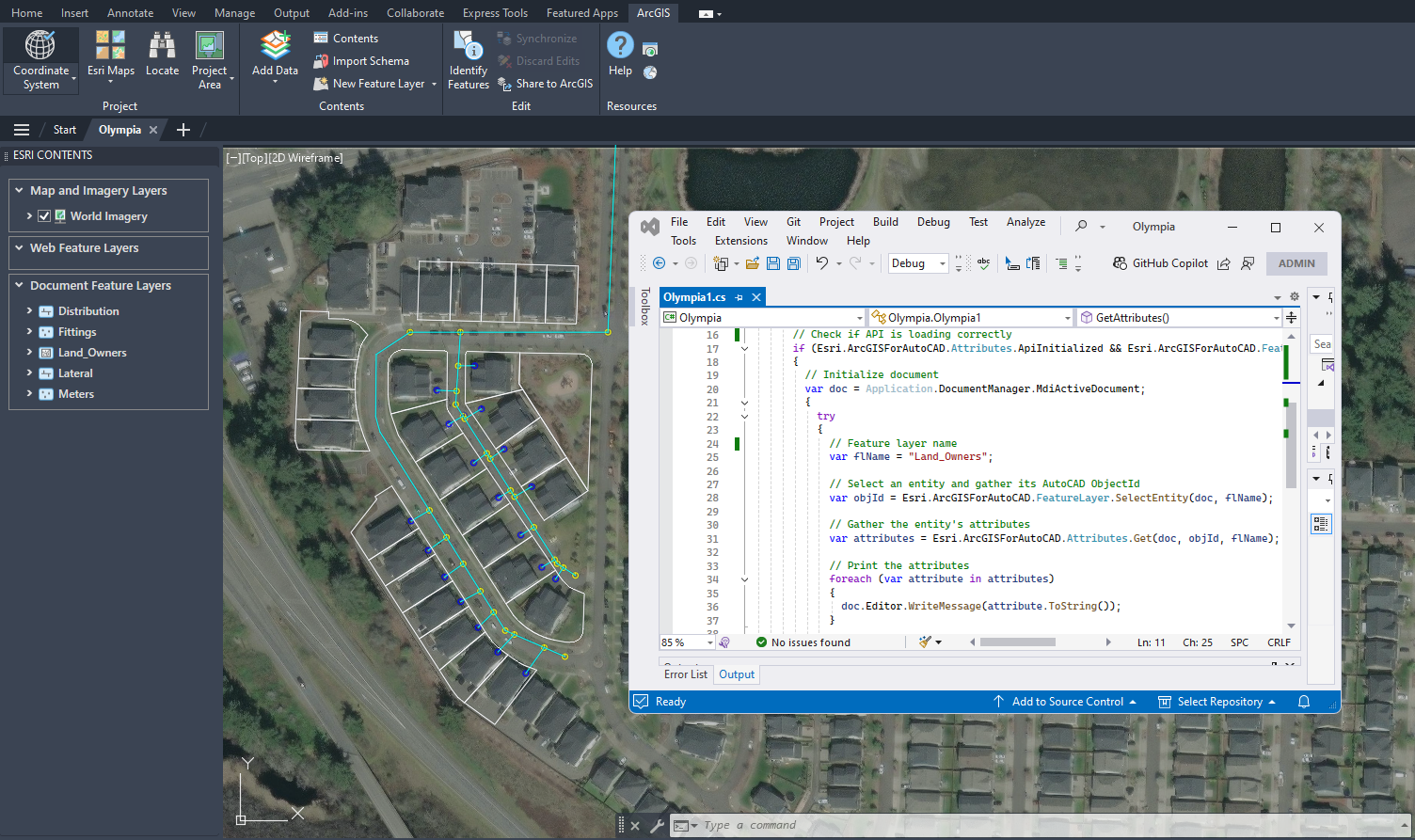Expand the Land_Owners feature layer

tap(29, 353)
